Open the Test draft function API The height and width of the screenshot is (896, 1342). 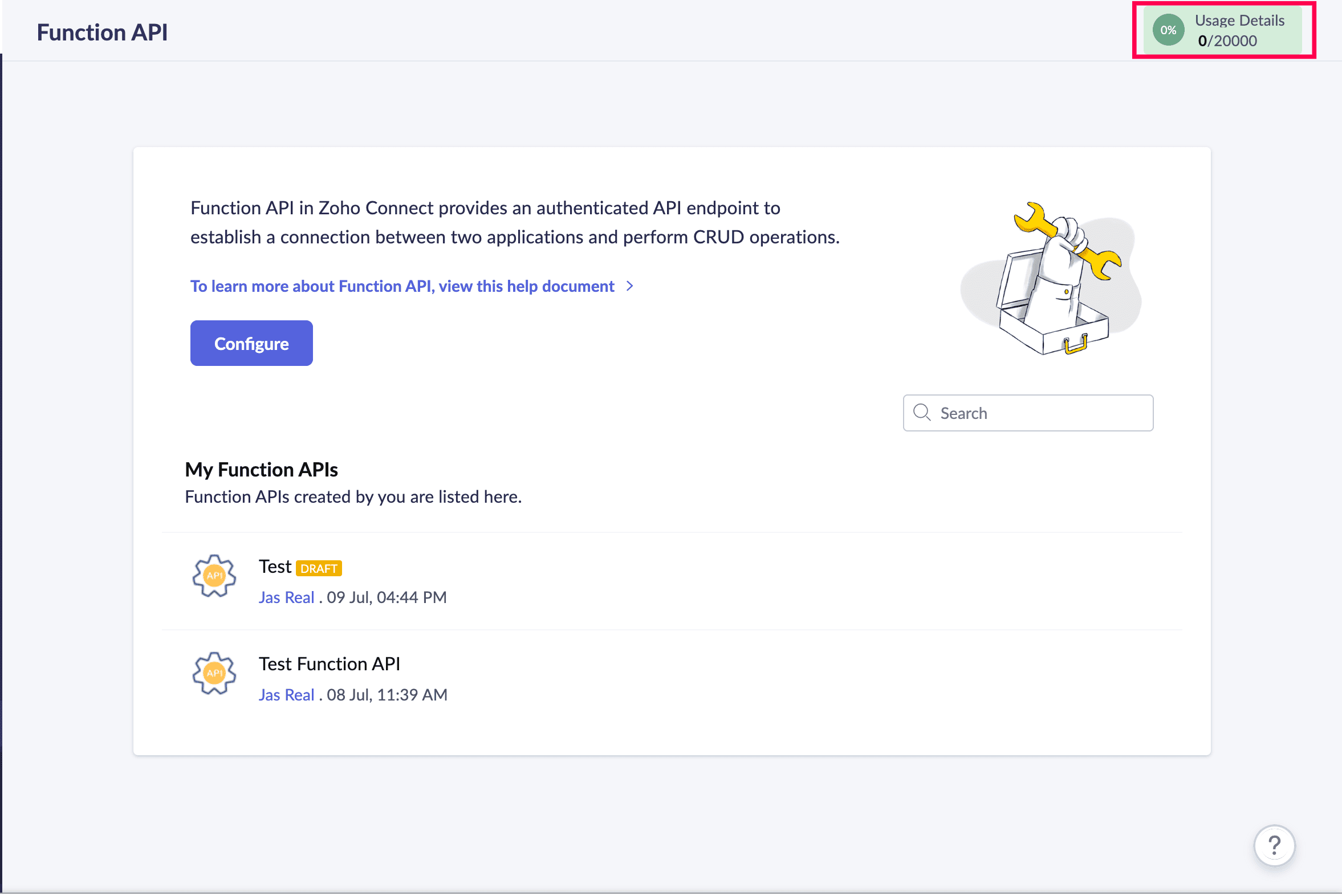tap(275, 567)
